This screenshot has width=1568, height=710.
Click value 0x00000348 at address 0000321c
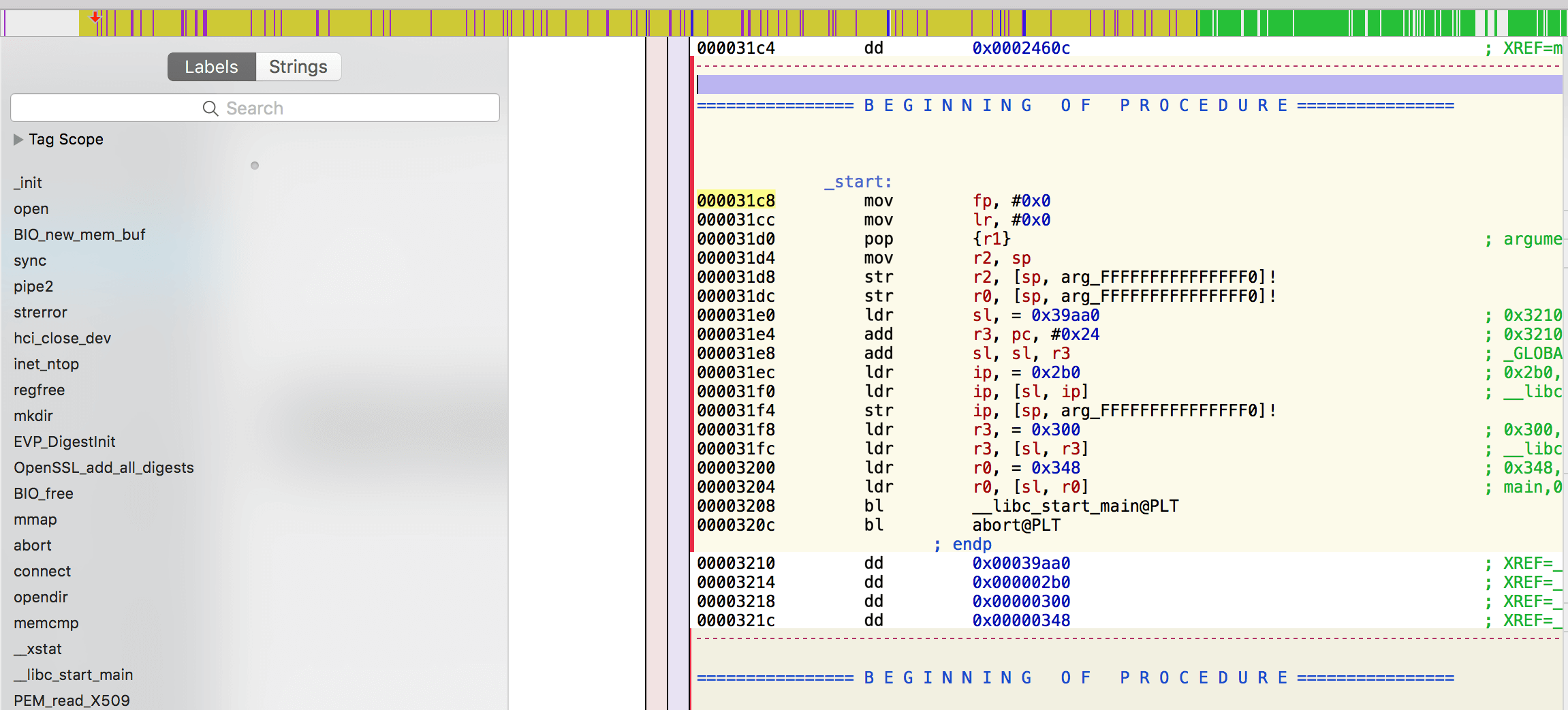pyautogui.click(x=1021, y=621)
